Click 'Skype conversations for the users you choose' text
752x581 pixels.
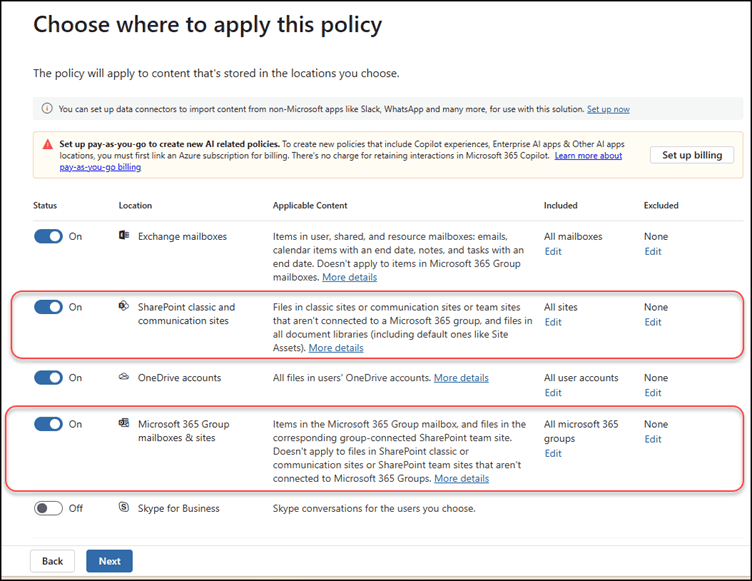click(374, 508)
